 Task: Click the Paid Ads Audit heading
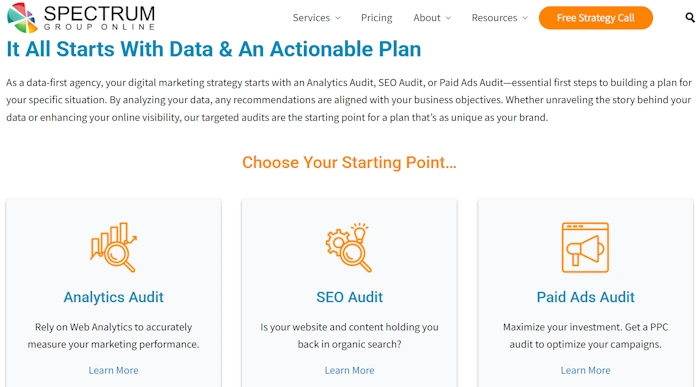click(x=585, y=297)
